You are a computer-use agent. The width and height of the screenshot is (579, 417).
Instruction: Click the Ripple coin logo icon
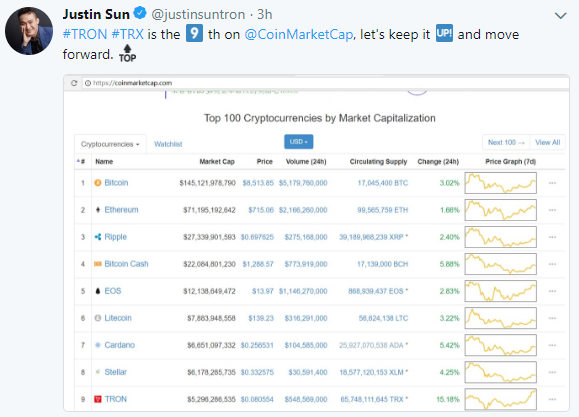tap(98, 237)
